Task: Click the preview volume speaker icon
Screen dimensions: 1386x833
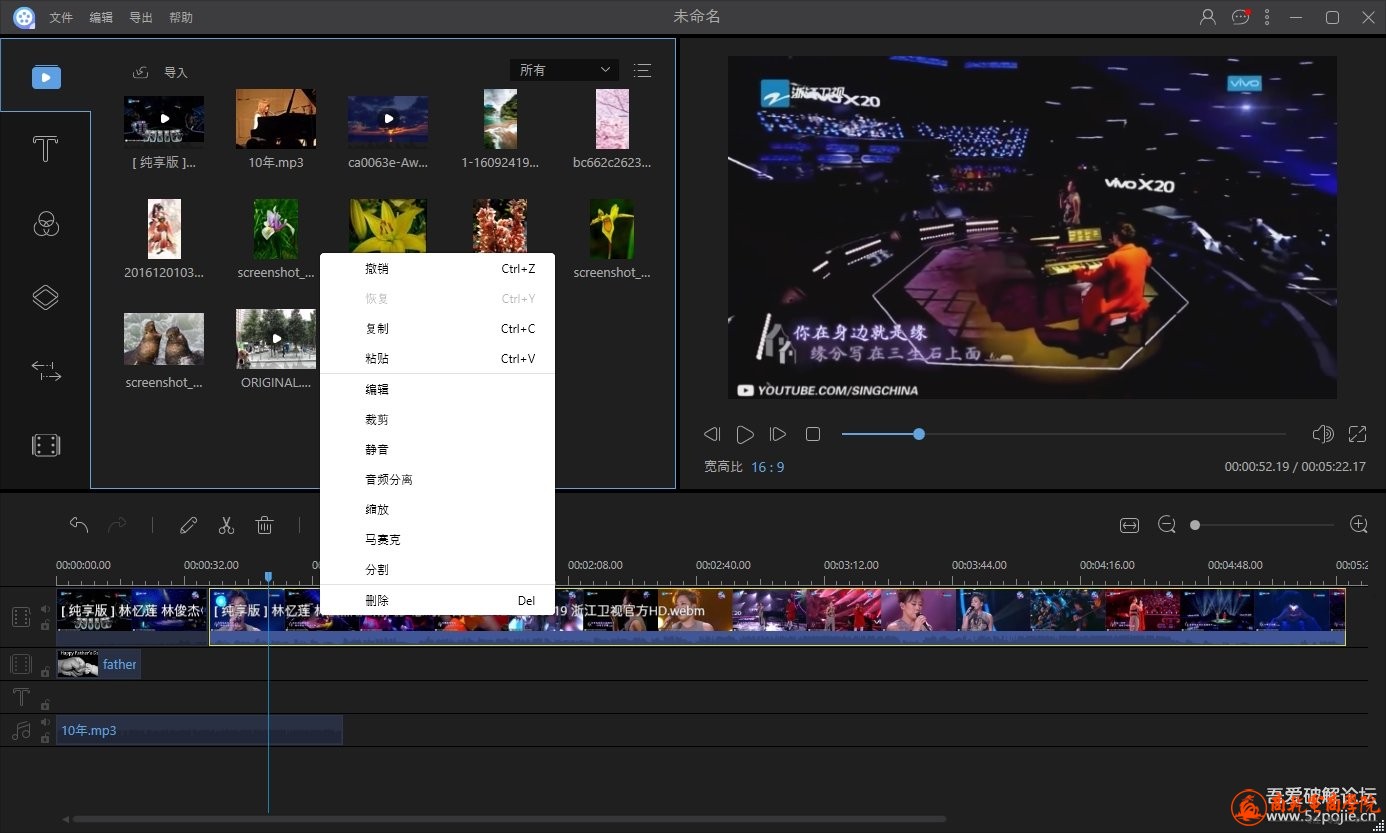Action: click(x=1322, y=434)
